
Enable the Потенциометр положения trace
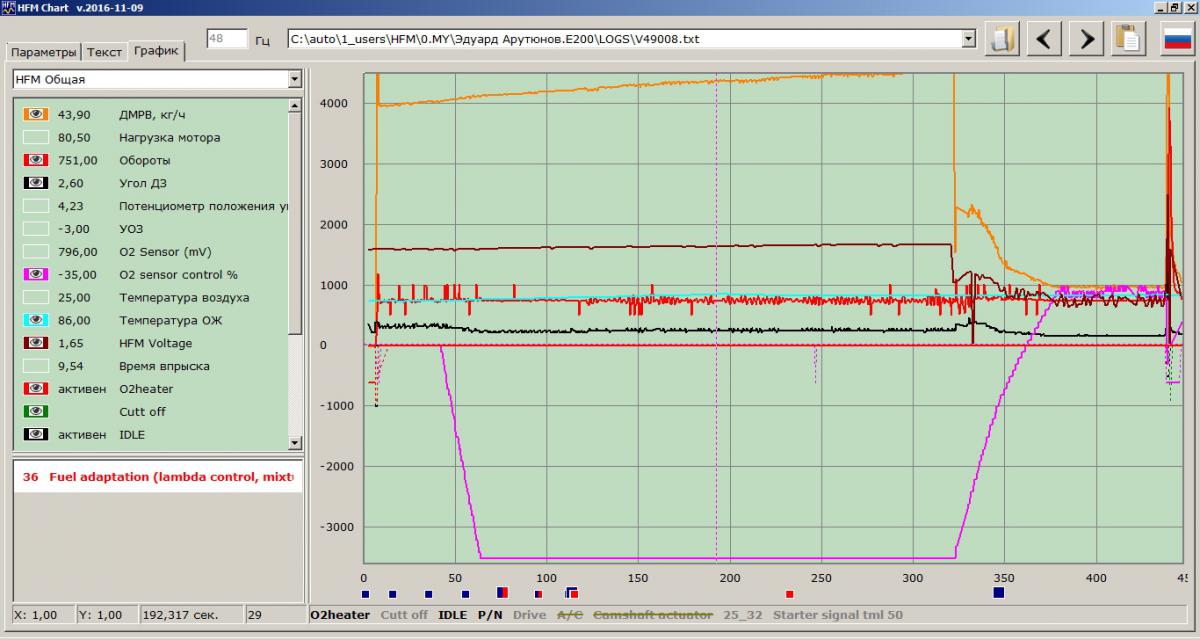pos(36,206)
